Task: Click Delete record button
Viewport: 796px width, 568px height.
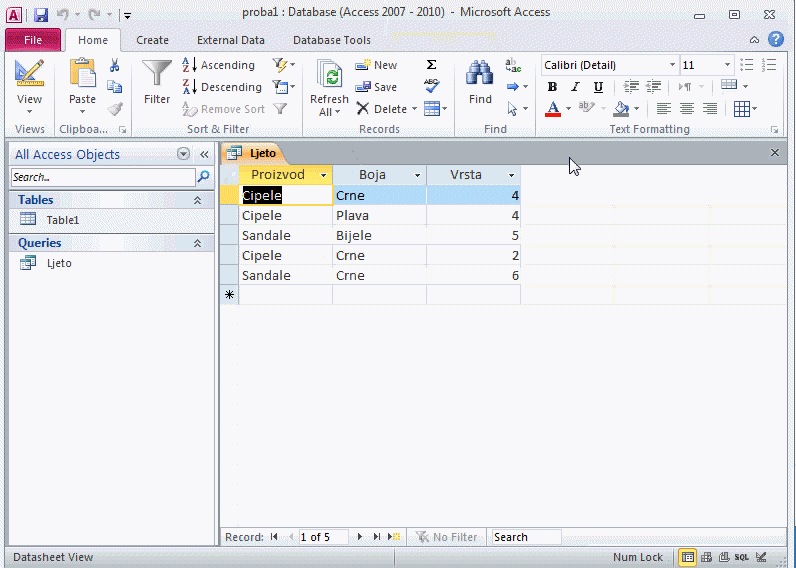Action: [x=382, y=109]
